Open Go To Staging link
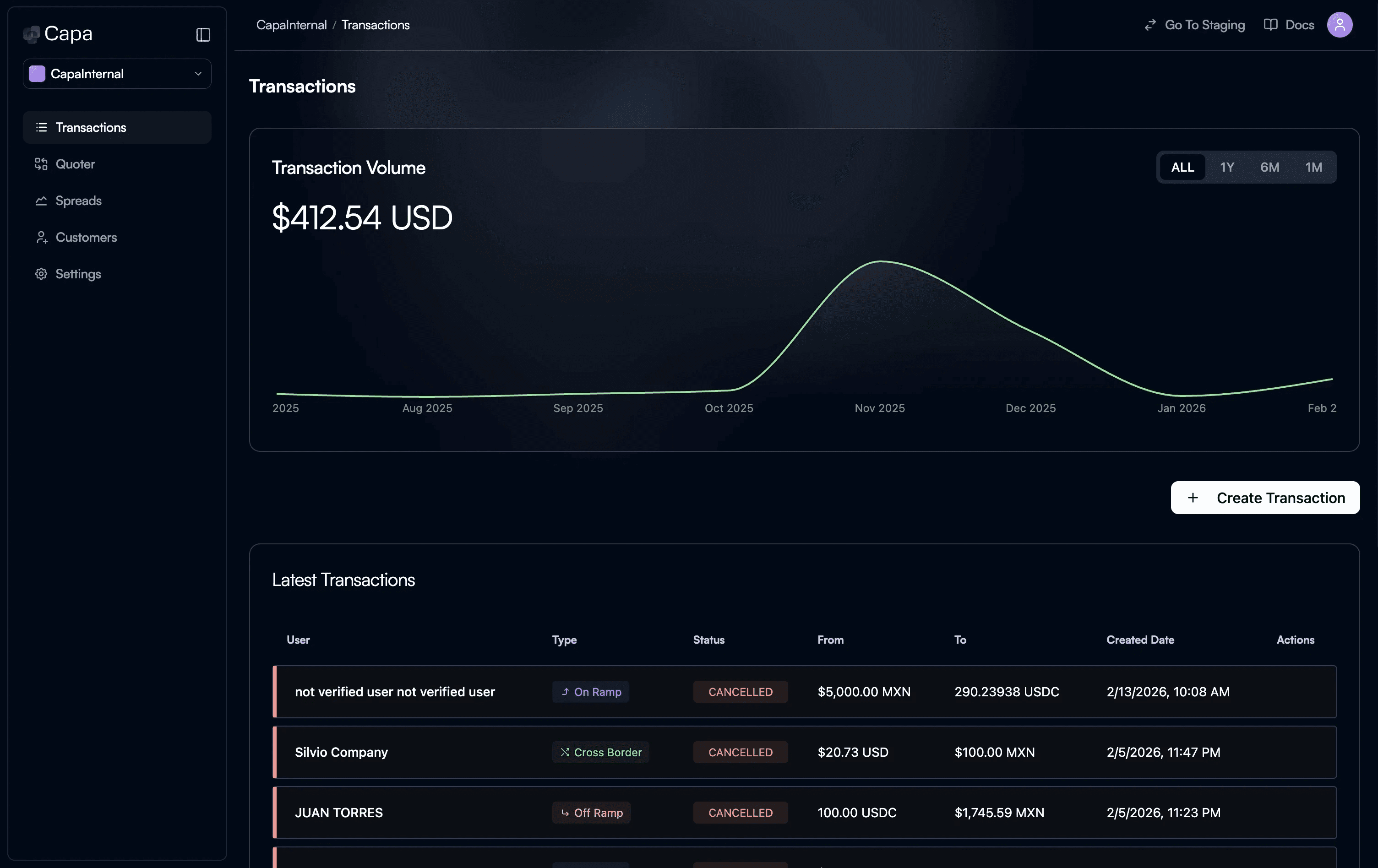 tap(1204, 25)
